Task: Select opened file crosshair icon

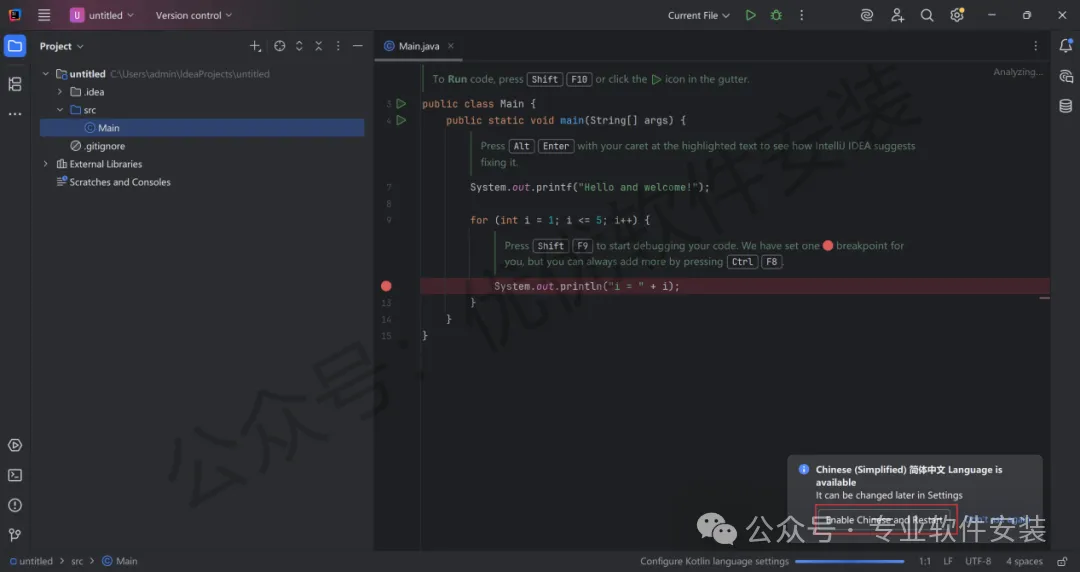Action: (x=279, y=46)
